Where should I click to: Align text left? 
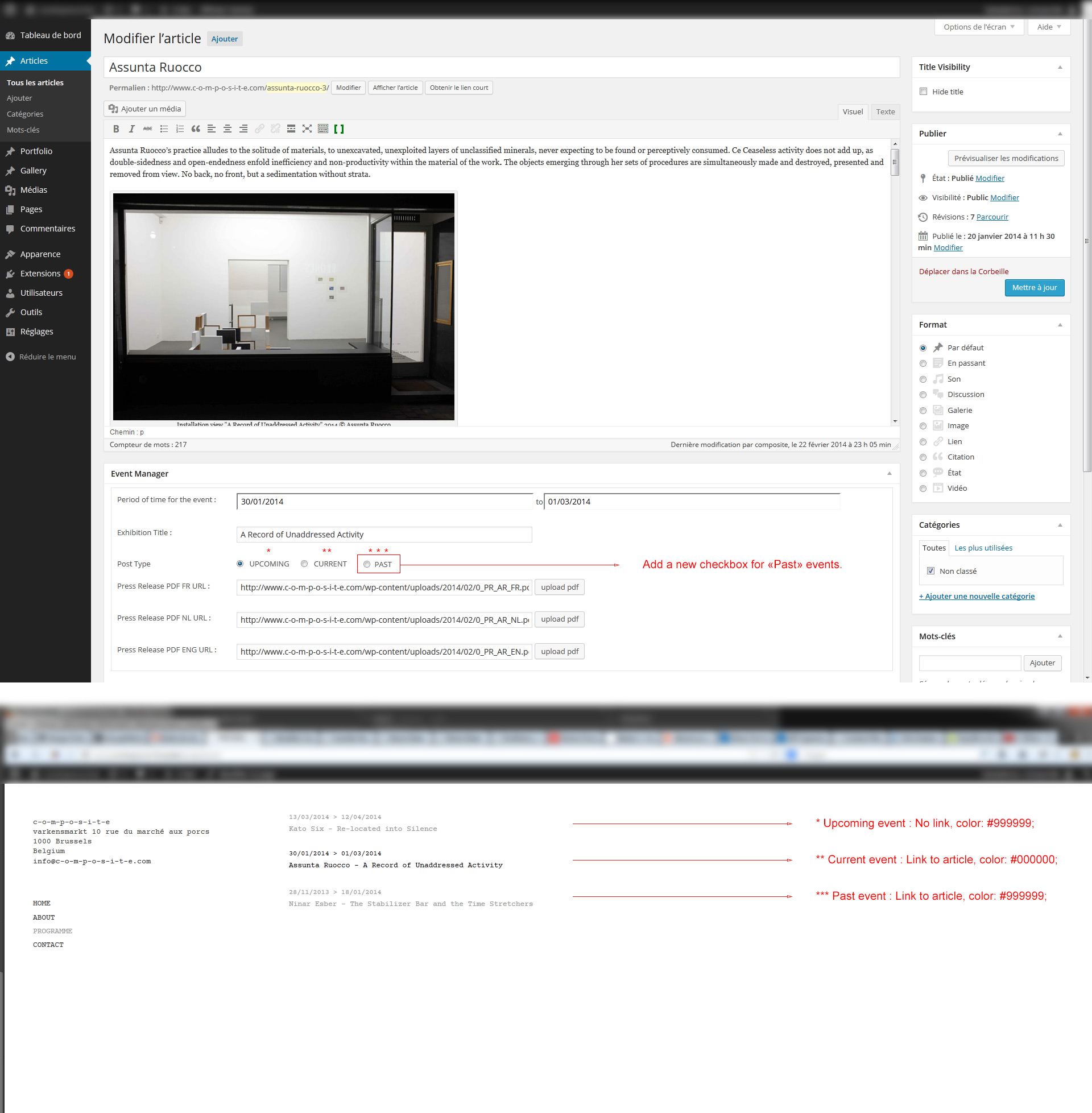212,129
